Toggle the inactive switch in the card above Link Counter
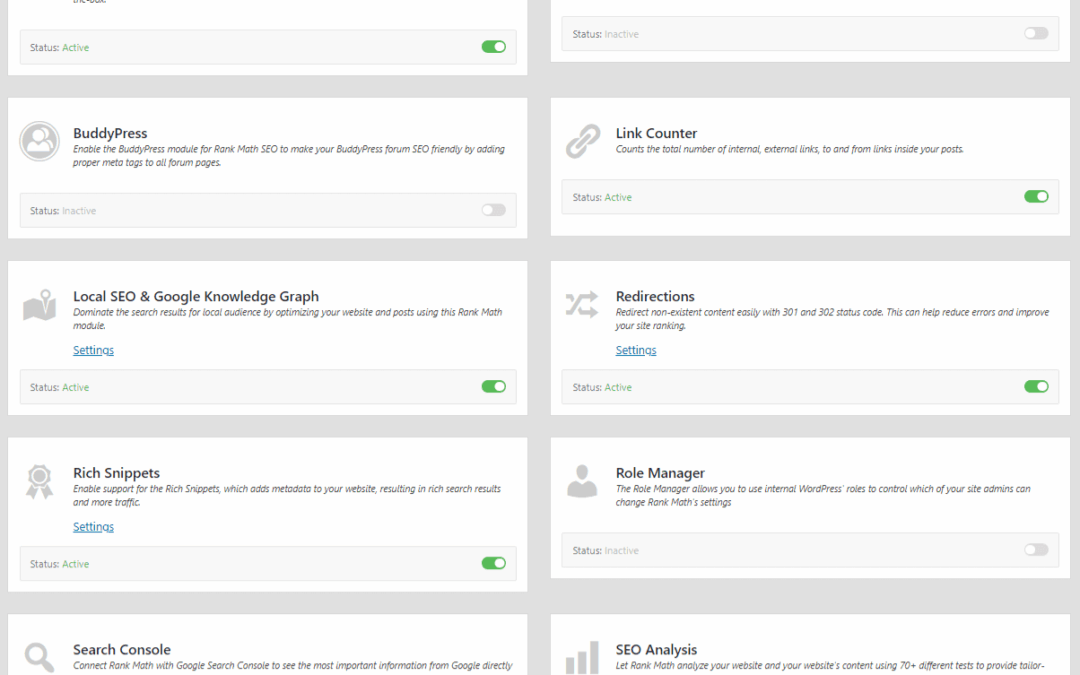Viewport: 1080px width, 675px height. [x=1036, y=33]
